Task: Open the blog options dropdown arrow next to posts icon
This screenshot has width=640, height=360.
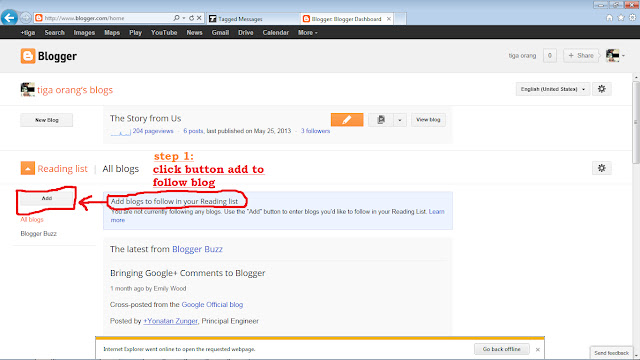Action: click(x=400, y=120)
